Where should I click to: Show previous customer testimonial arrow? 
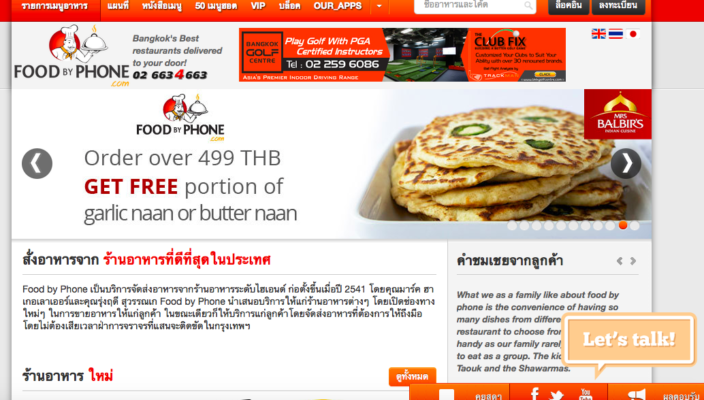620,261
